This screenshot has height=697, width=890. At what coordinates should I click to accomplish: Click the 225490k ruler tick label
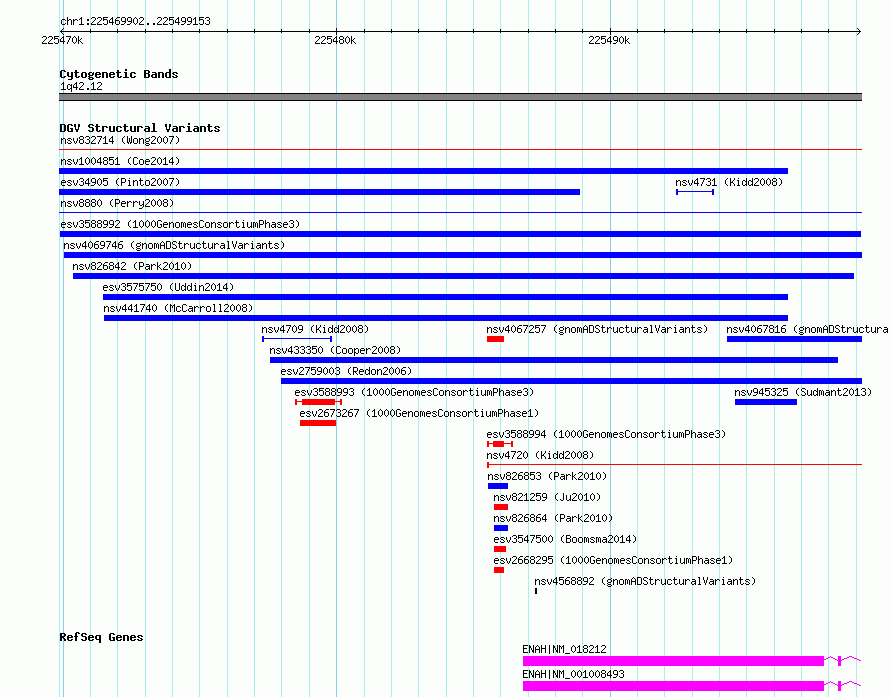tap(609, 40)
